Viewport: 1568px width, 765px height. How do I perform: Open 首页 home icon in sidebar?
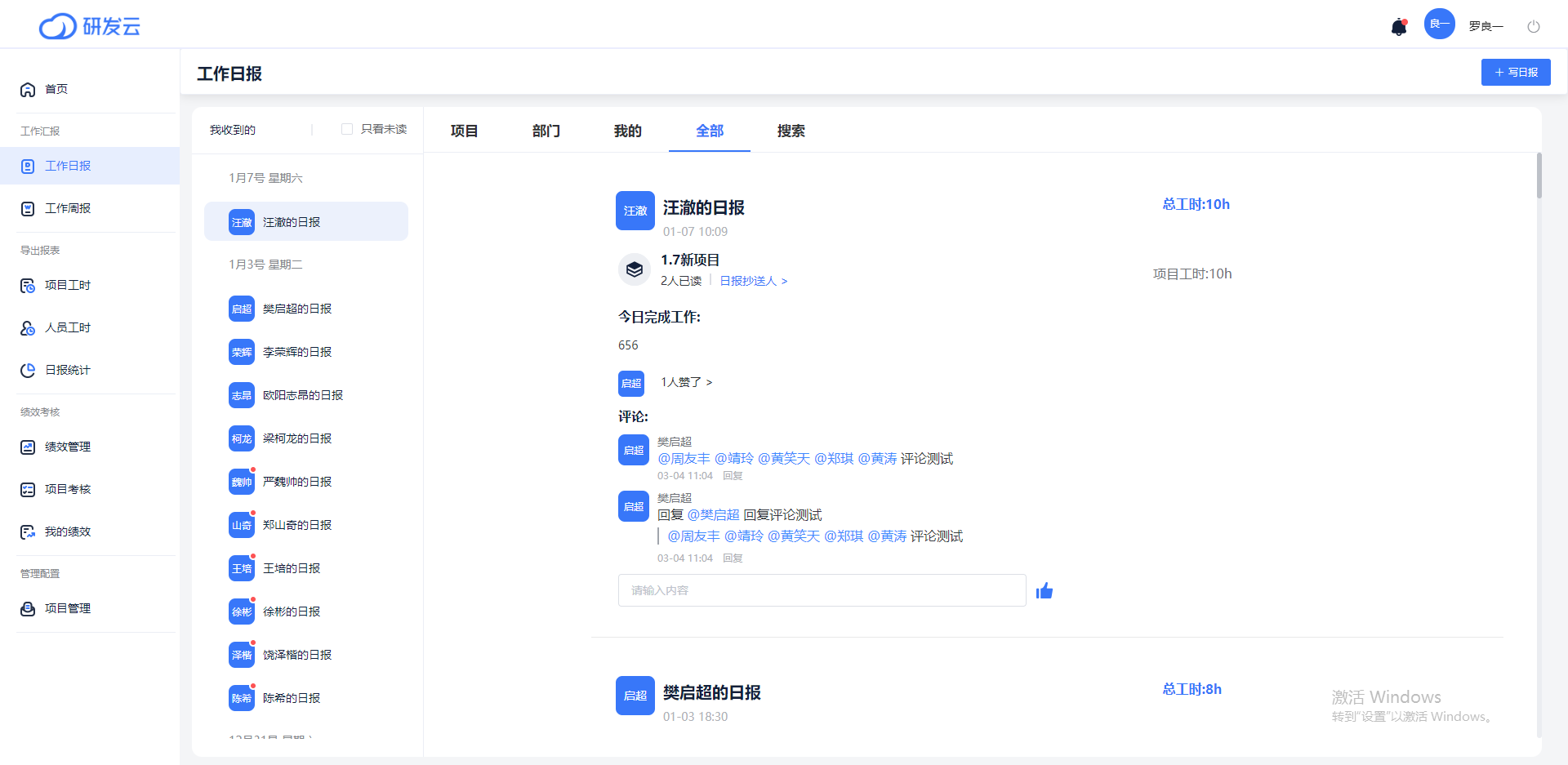click(28, 89)
